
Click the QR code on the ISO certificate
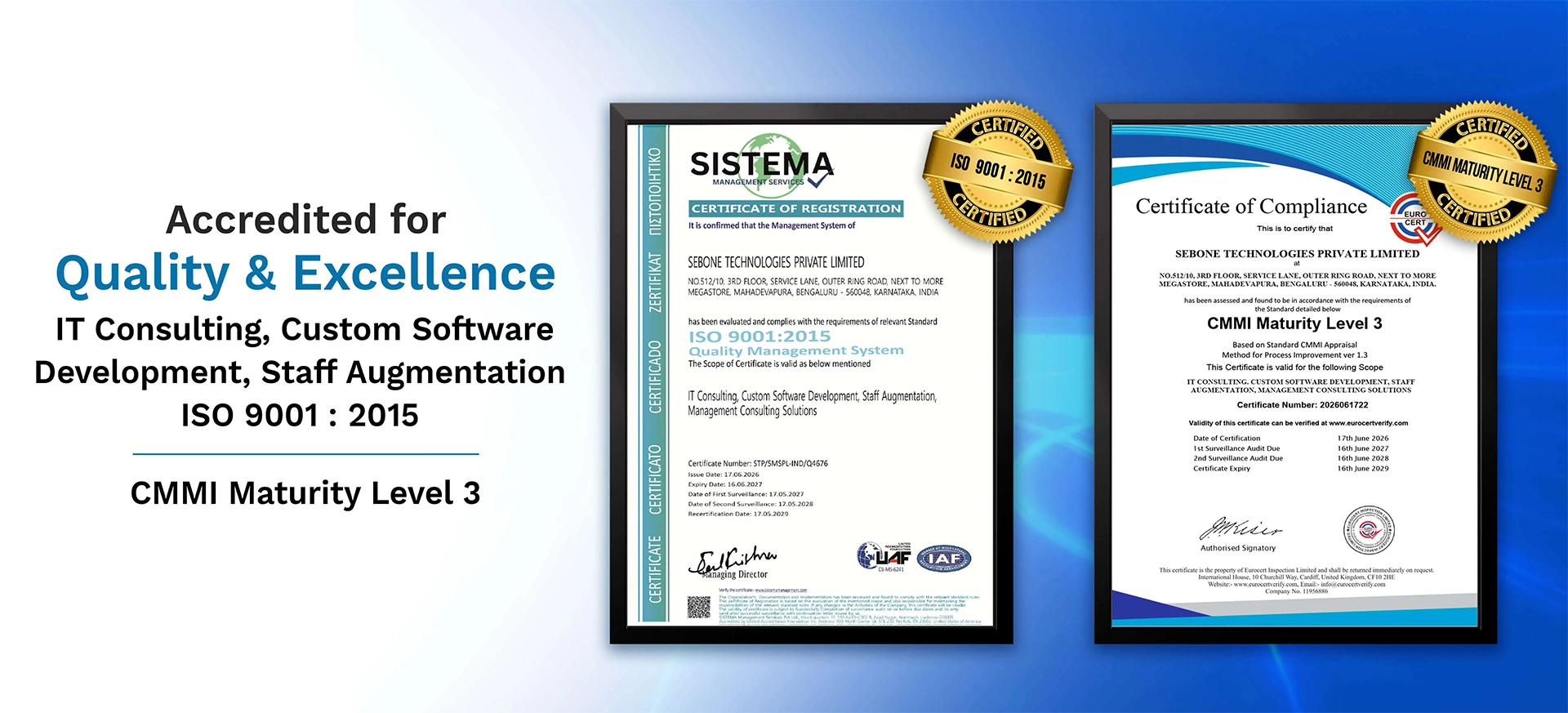coord(698,607)
